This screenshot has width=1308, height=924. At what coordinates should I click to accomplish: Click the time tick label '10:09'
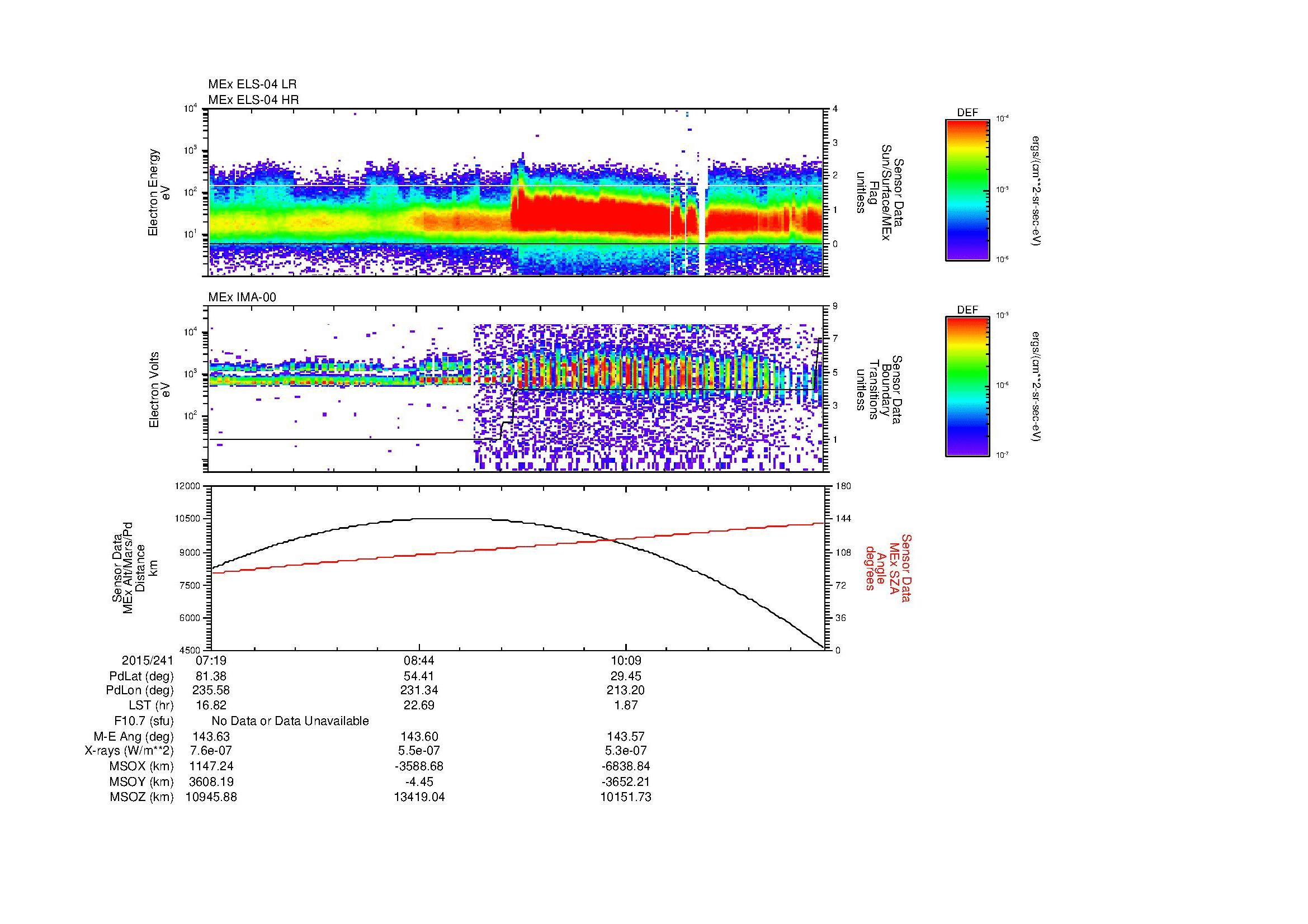click(626, 660)
